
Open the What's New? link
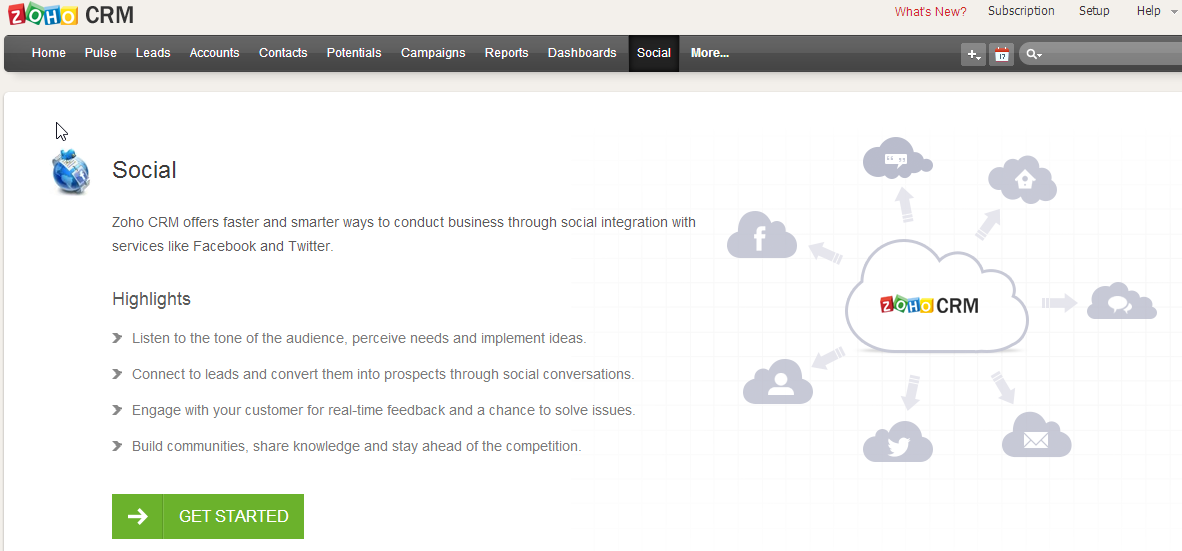(930, 11)
